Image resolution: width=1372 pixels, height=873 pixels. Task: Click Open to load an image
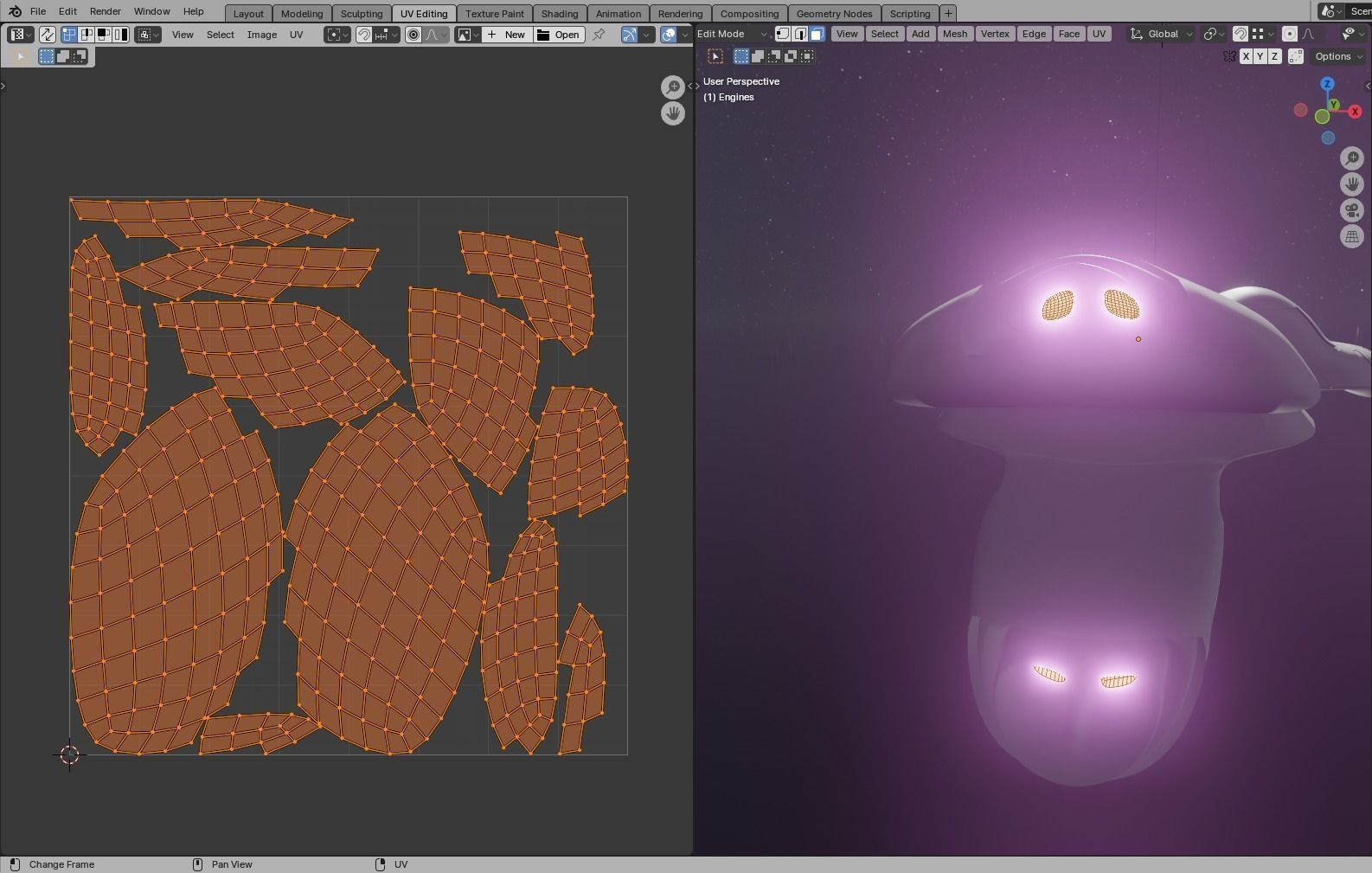tap(559, 35)
